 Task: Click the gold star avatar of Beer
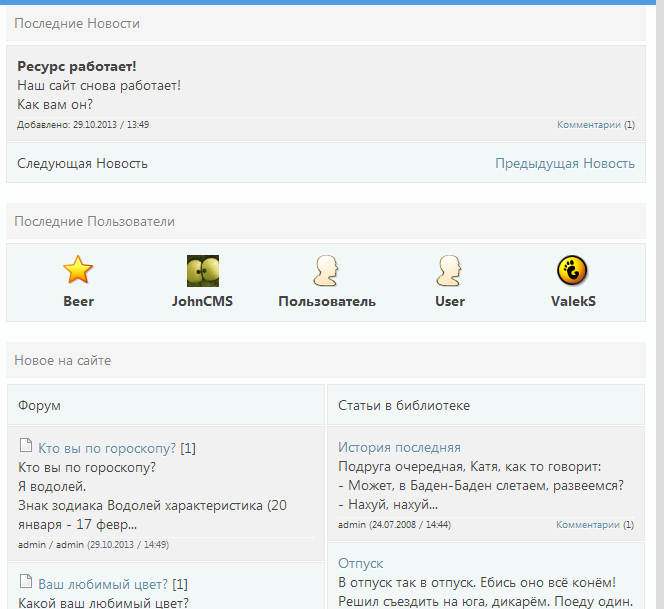point(78,270)
